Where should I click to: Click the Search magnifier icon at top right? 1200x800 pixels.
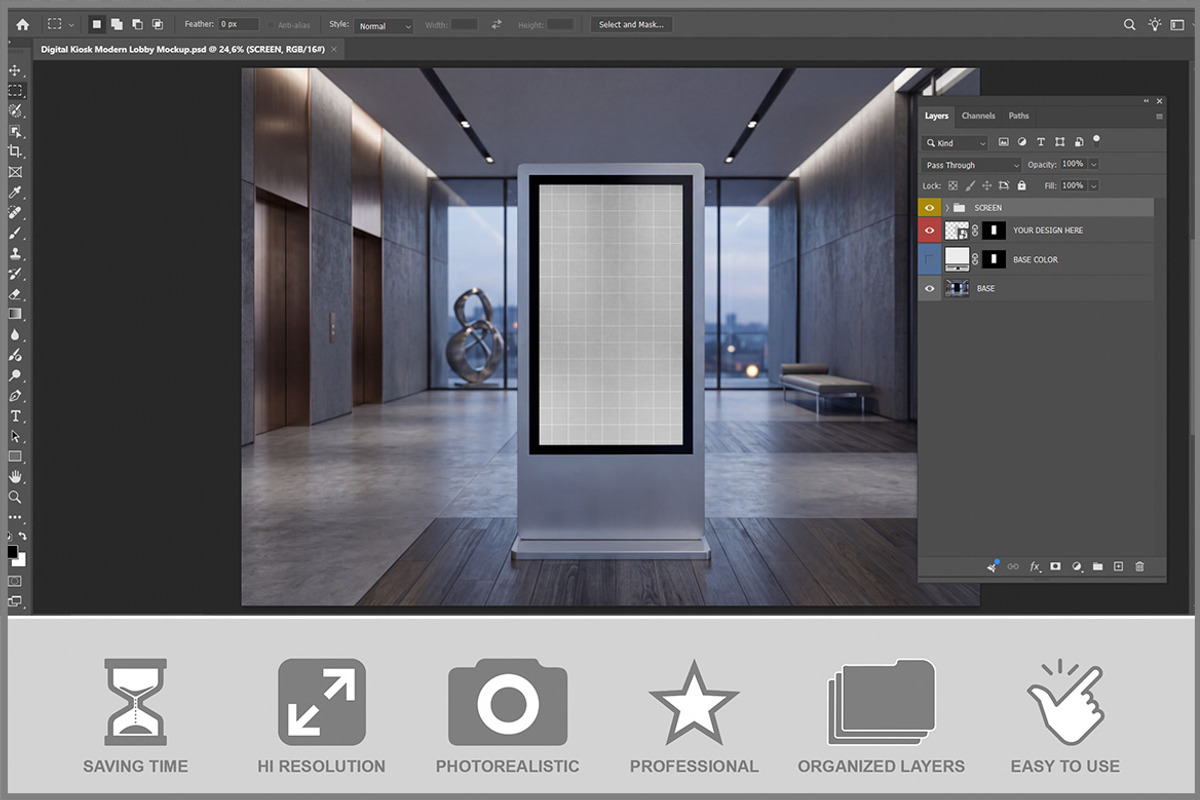coord(1130,24)
